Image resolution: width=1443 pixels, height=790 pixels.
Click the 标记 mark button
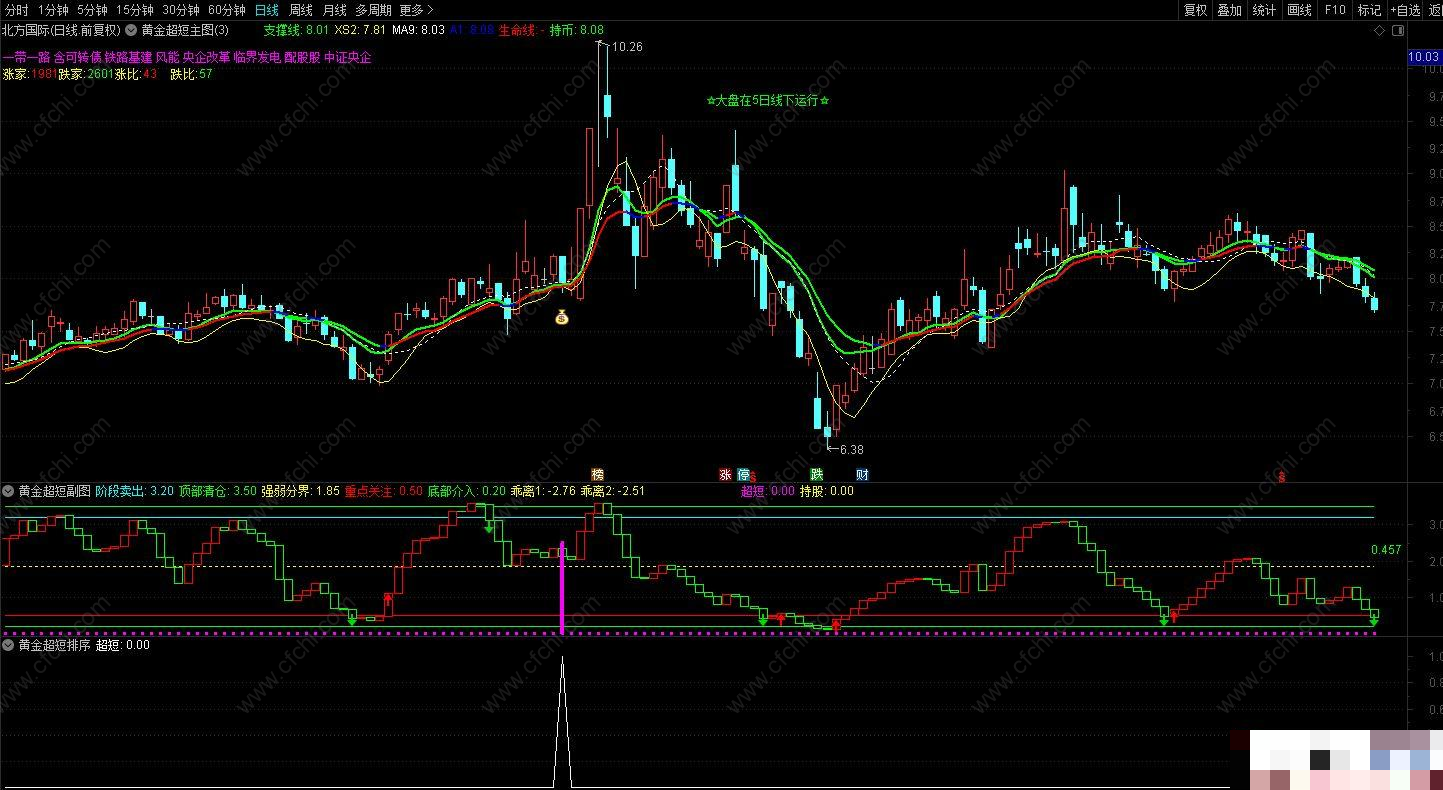click(x=1369, y=10)
